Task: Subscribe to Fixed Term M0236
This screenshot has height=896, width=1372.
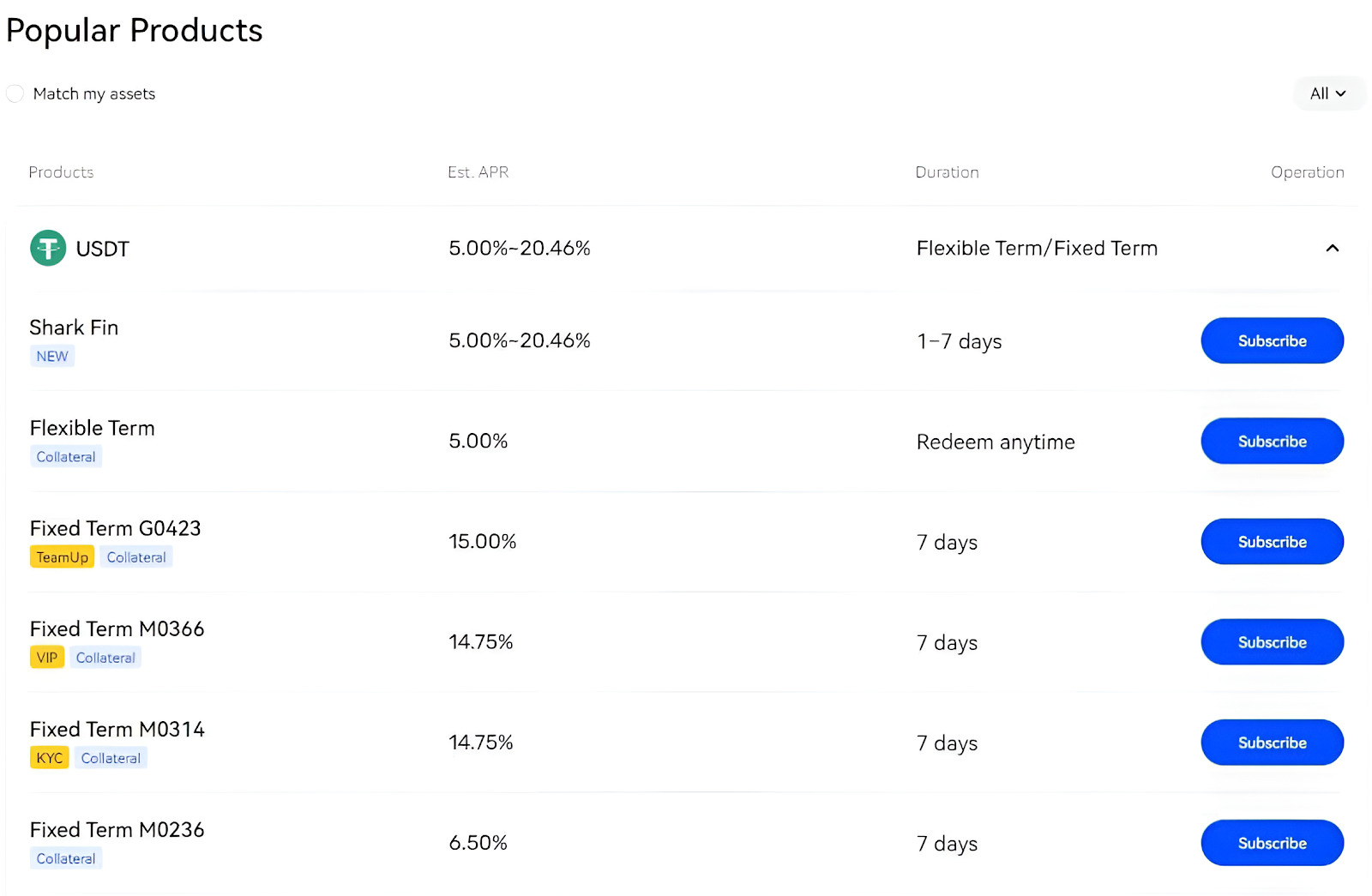Action: [1271, 843]
